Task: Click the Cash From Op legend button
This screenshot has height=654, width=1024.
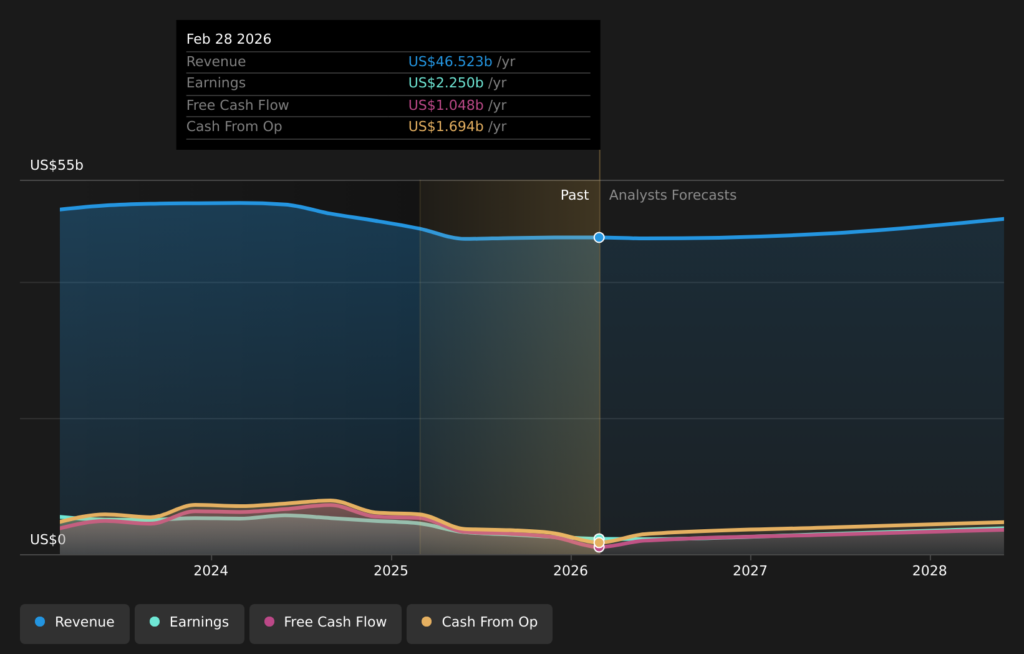Action: click(479, 623)
